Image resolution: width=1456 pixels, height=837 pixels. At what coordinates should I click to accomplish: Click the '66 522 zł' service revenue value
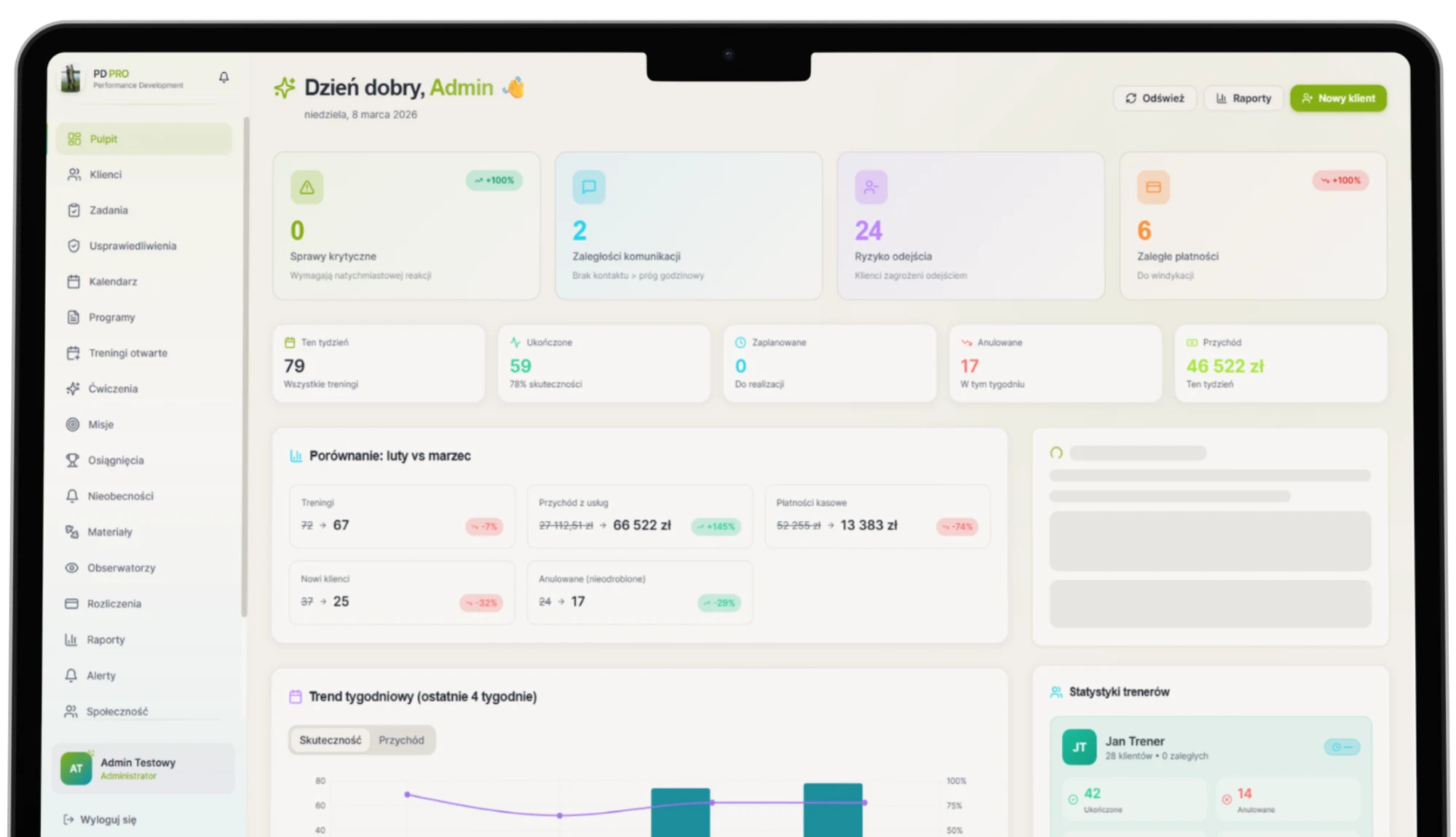click(642, 525)
